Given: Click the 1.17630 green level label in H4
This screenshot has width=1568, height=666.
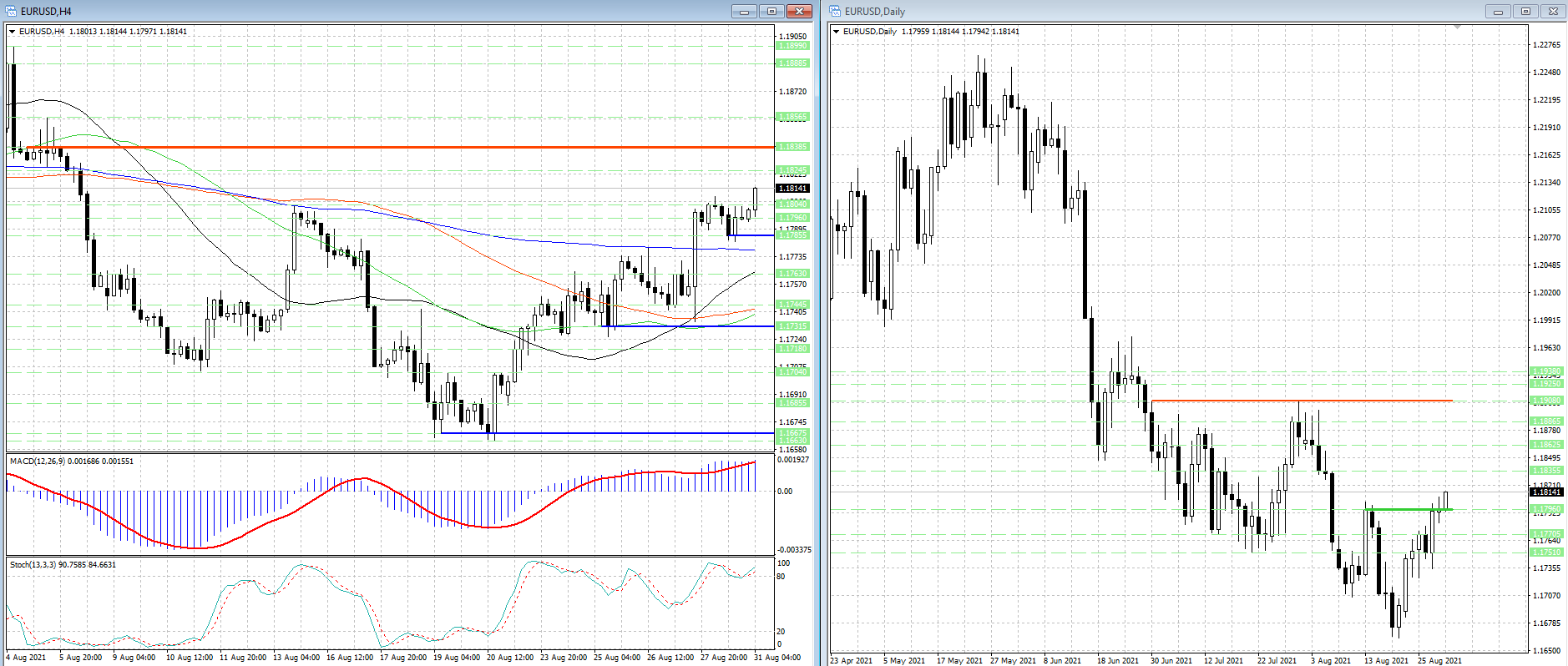Looking at the screenshot, I should tap(793, 274).
